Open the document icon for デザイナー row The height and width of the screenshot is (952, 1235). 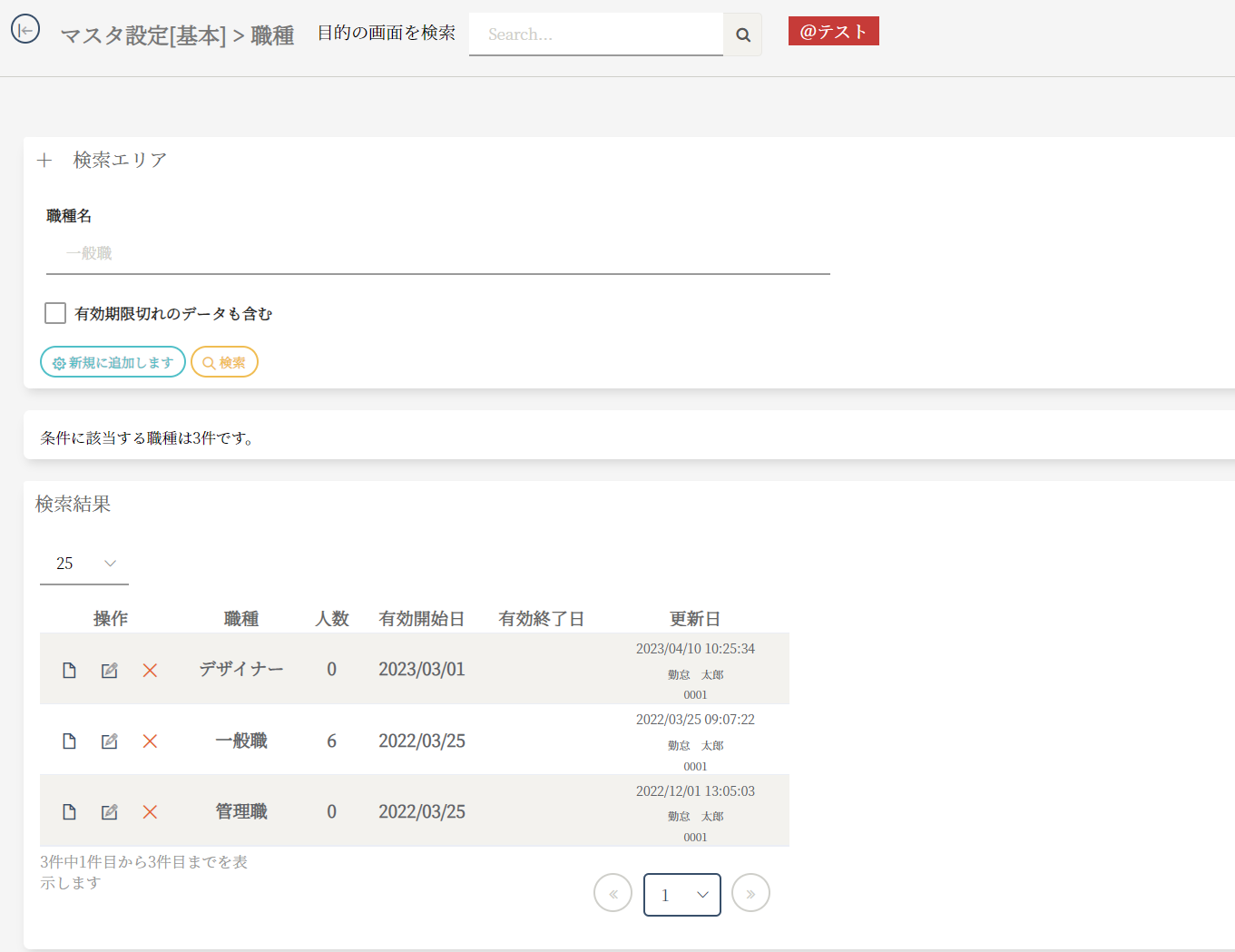pyautogui.click(x=69, y=671)
